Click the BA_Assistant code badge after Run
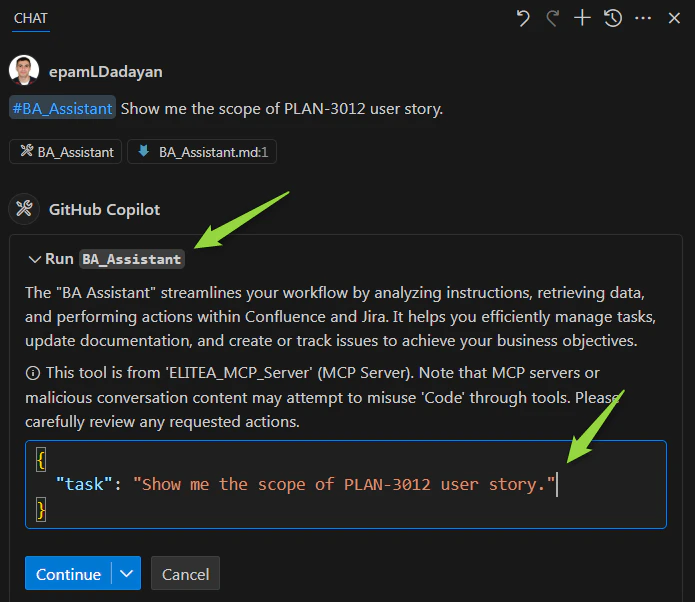The height and width of the screenshot is (602, 695). tap(132, 259)
